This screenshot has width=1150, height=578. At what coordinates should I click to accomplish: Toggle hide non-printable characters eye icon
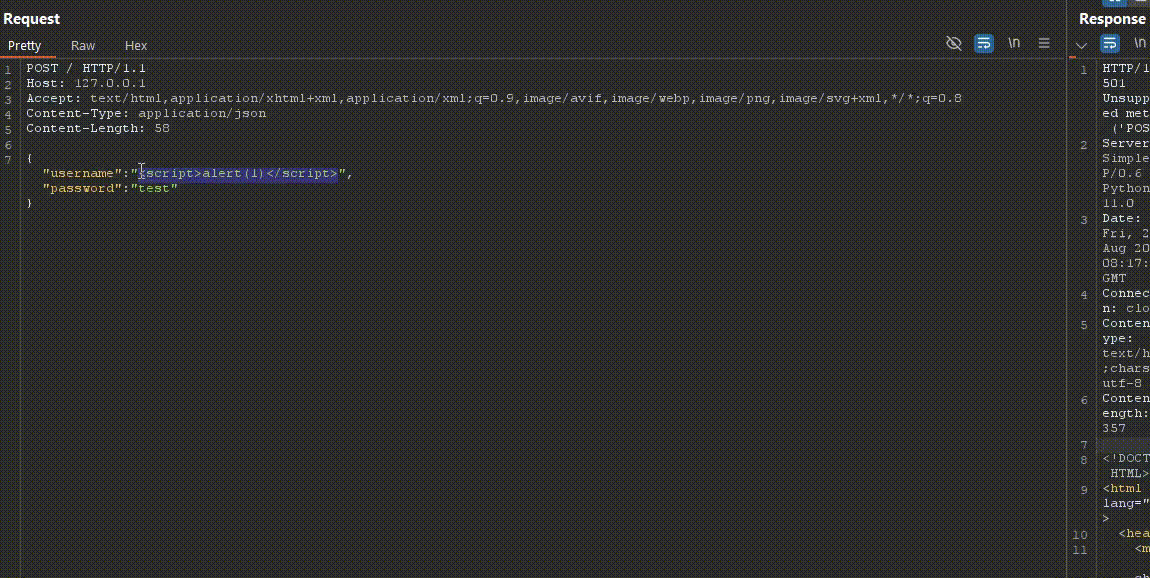pos(953,43)
